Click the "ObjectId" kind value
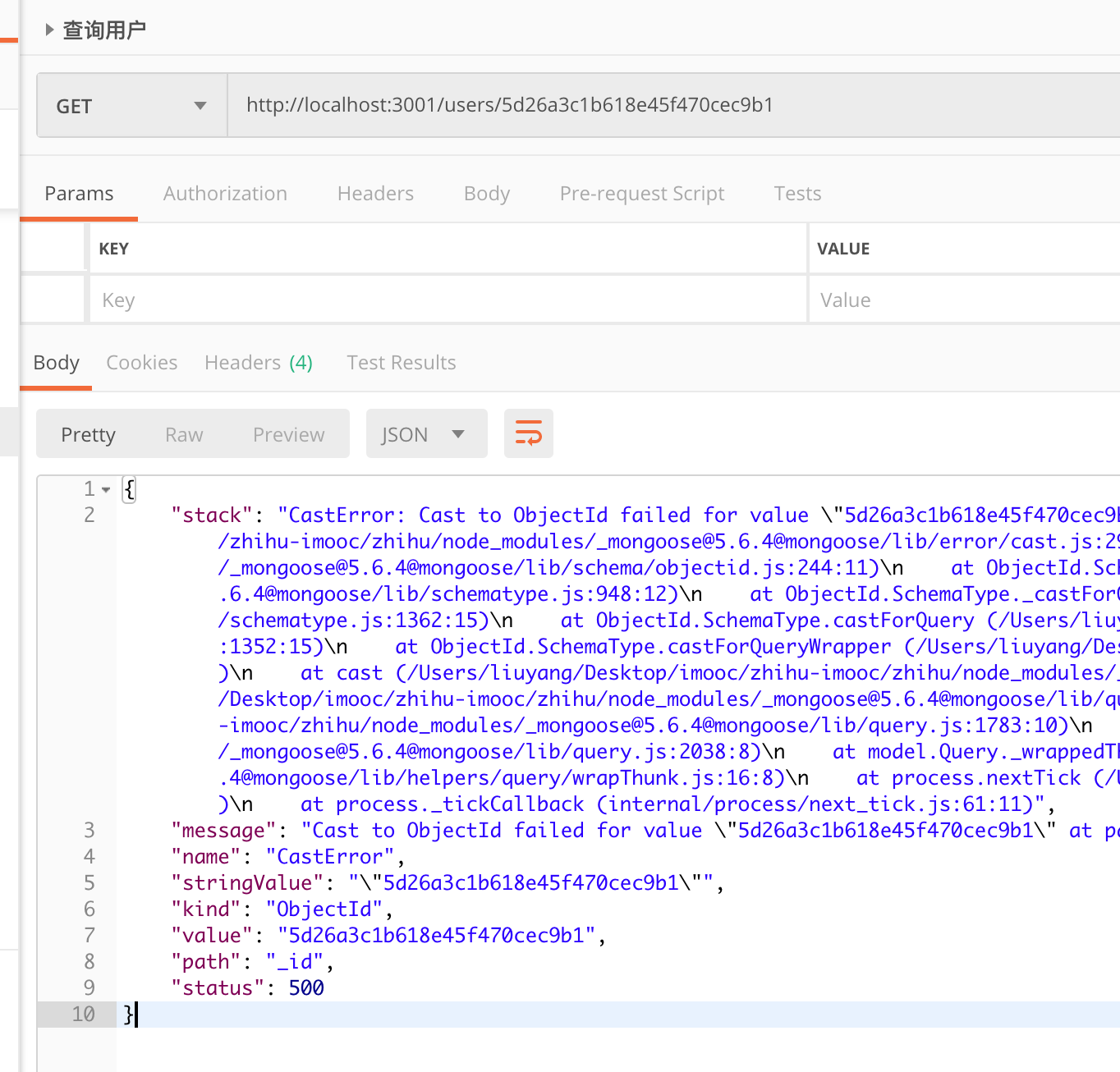This screenshot has height=1072, width=1120. point(324,909)
